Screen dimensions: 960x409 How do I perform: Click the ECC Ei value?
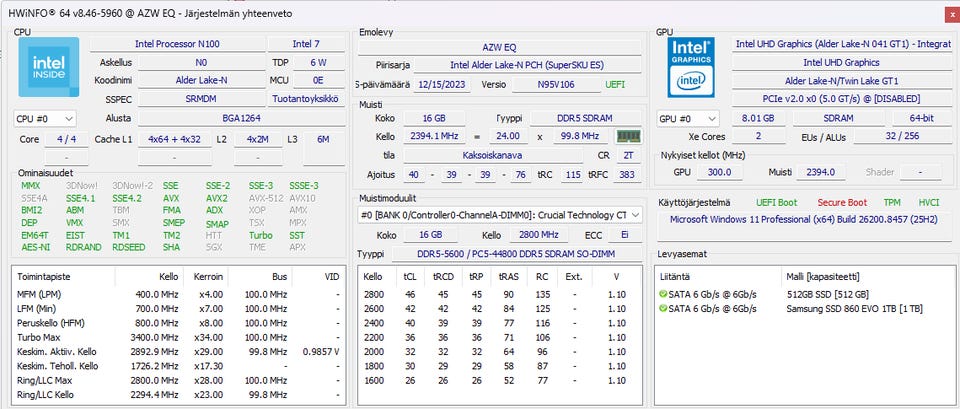coord(624,235)
